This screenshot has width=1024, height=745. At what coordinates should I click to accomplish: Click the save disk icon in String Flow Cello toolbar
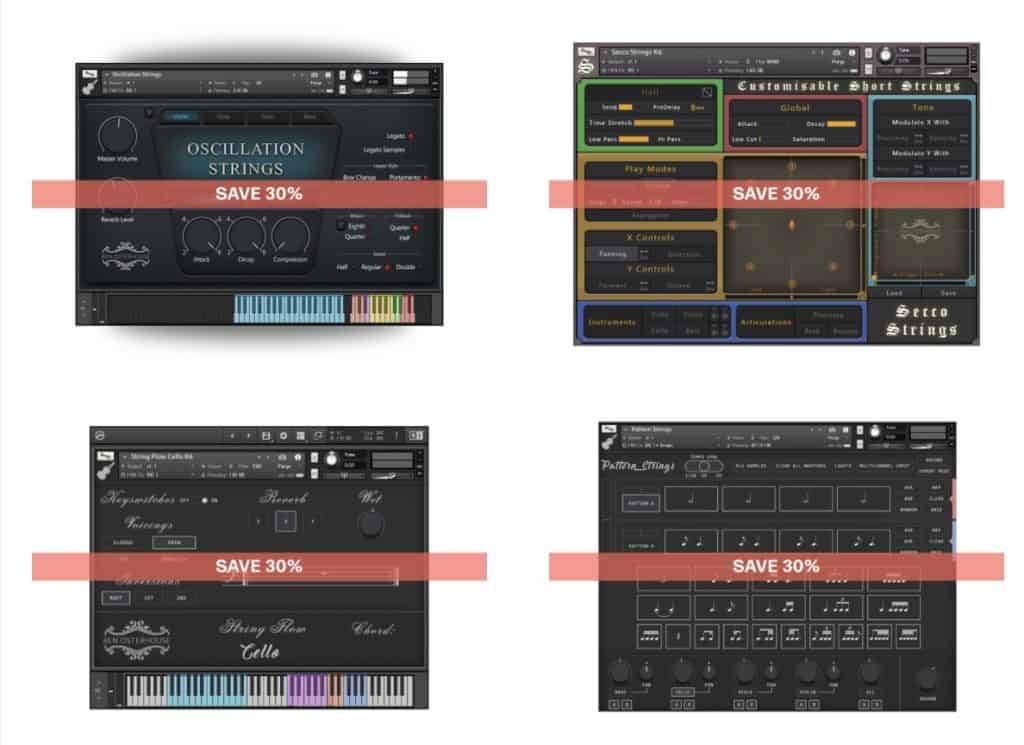tap(266, 436)
